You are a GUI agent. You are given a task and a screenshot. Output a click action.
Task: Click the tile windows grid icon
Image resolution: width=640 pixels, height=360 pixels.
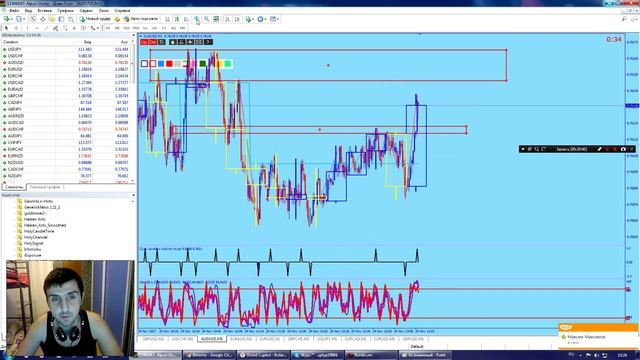click(x=216, y=19)
